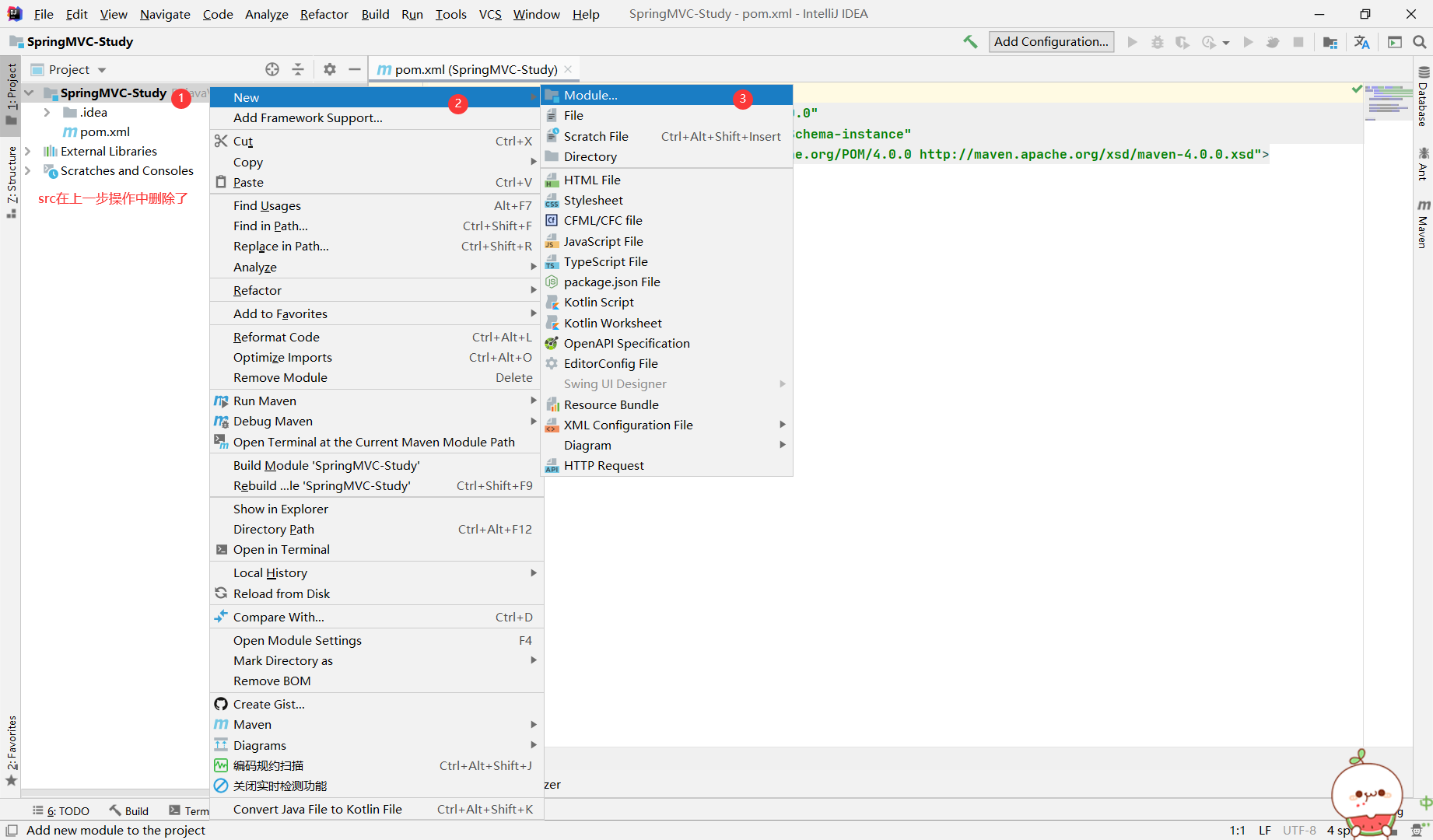Choose Directory in New submenu
The width and height of the screenshot is (1433, 840).
pos(667,156)
